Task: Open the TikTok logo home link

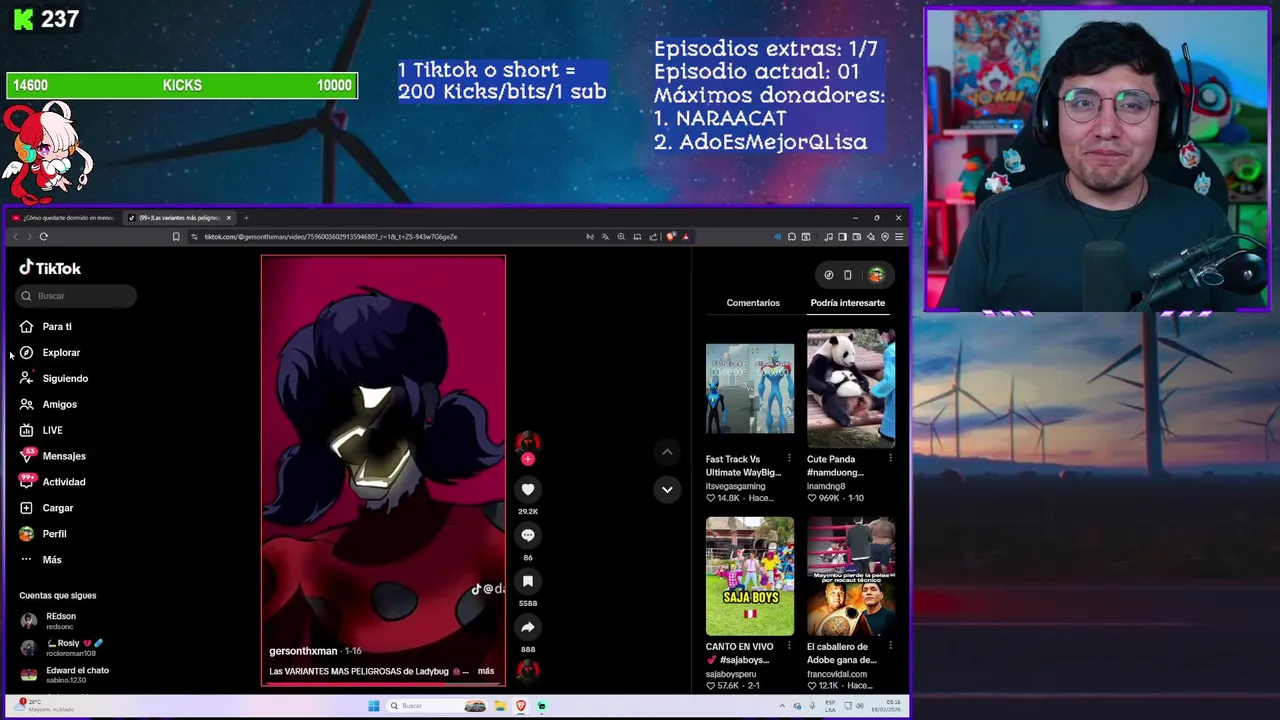Action: pyautogui.click(x=50, y=268)
